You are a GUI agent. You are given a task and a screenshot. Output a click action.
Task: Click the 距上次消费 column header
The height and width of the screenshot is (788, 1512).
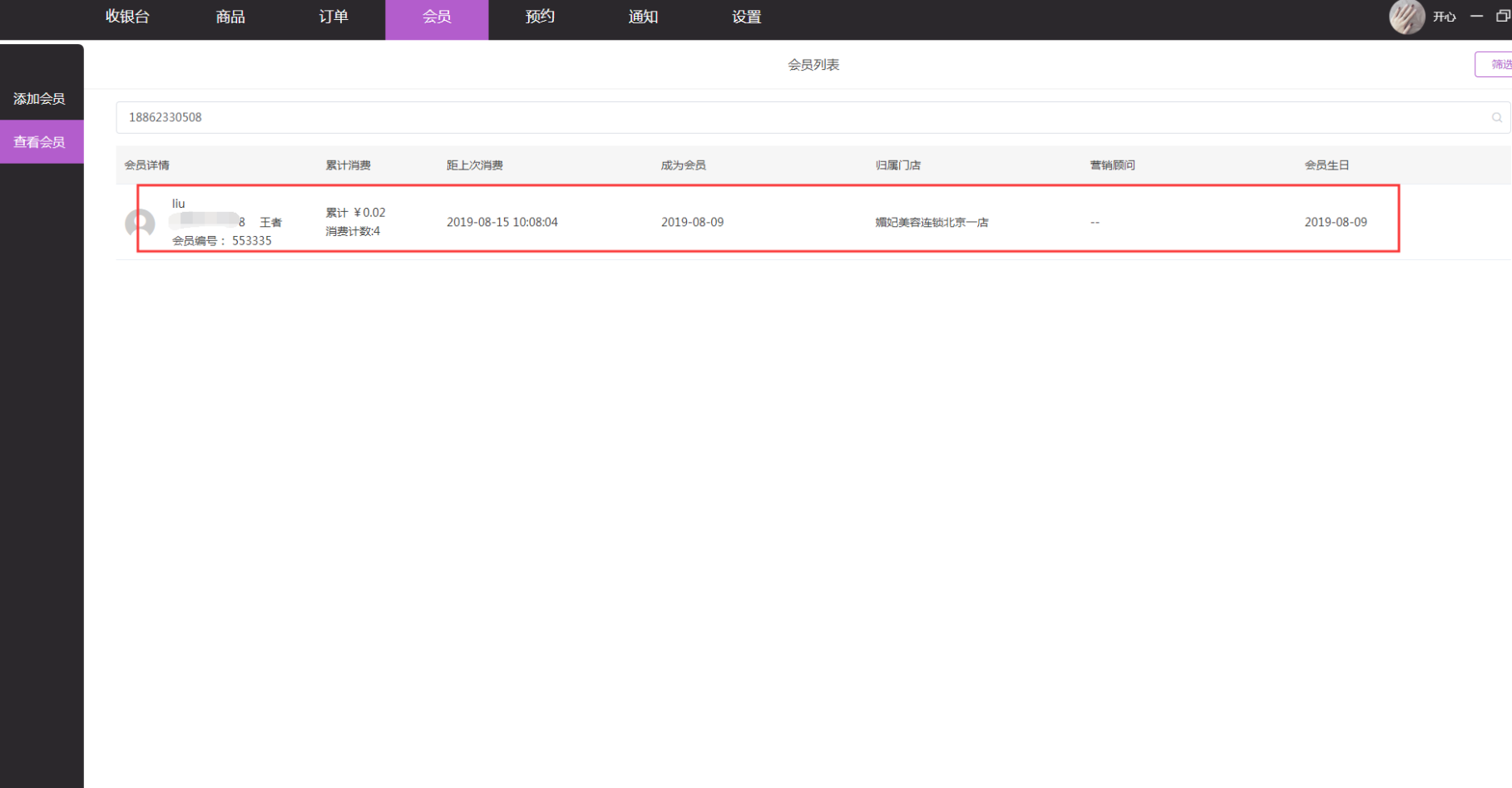(475, 165)
